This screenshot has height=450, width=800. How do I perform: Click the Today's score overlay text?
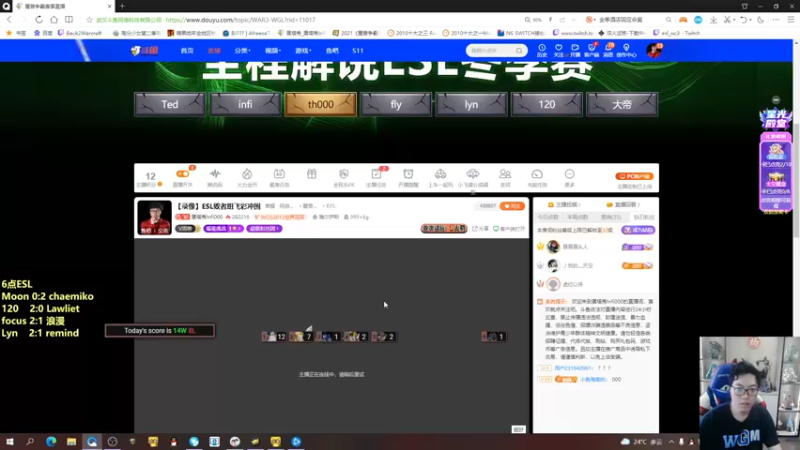(x=159, y=331)
